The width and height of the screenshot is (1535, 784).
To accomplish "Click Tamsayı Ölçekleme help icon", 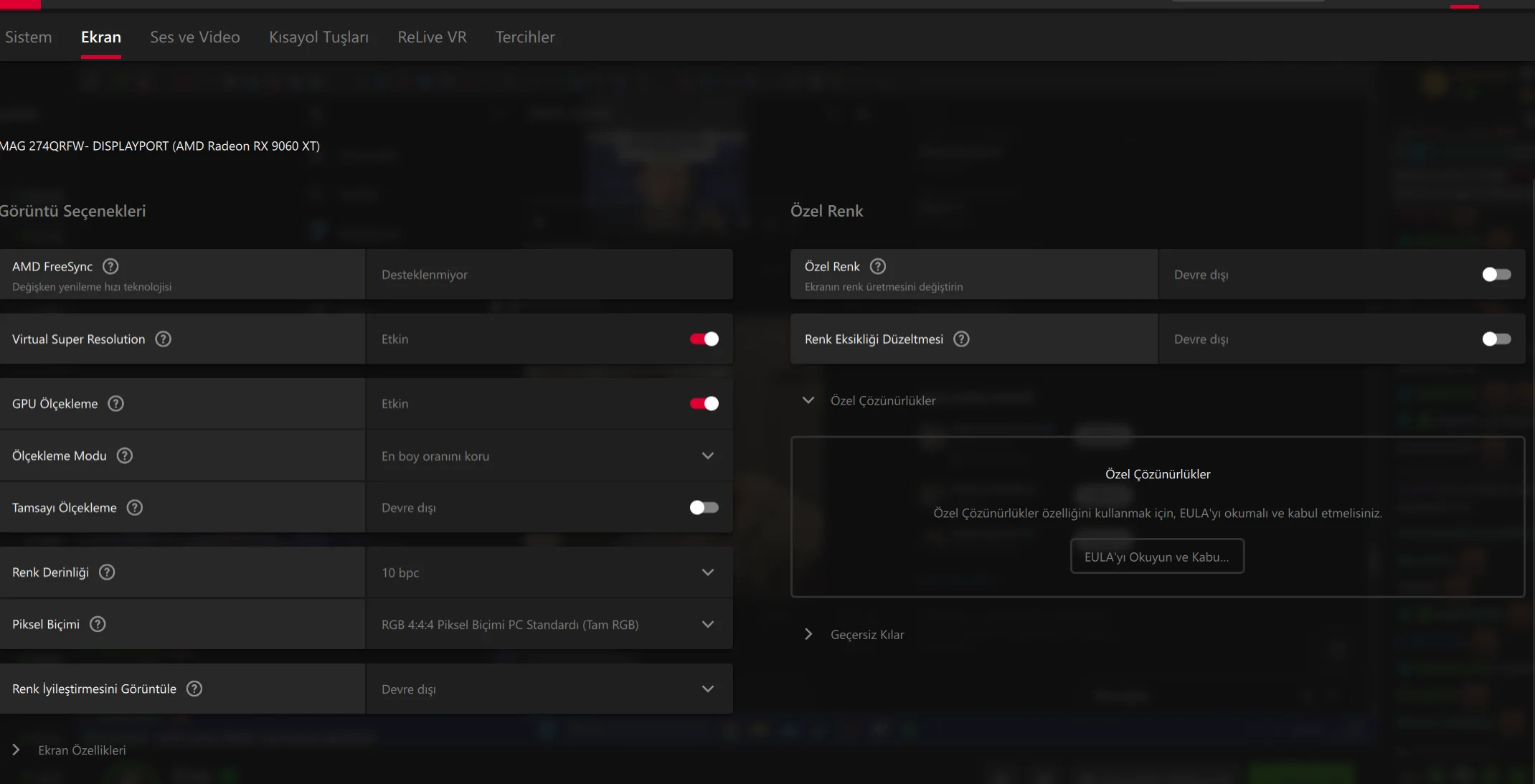I will coord(135,507).
